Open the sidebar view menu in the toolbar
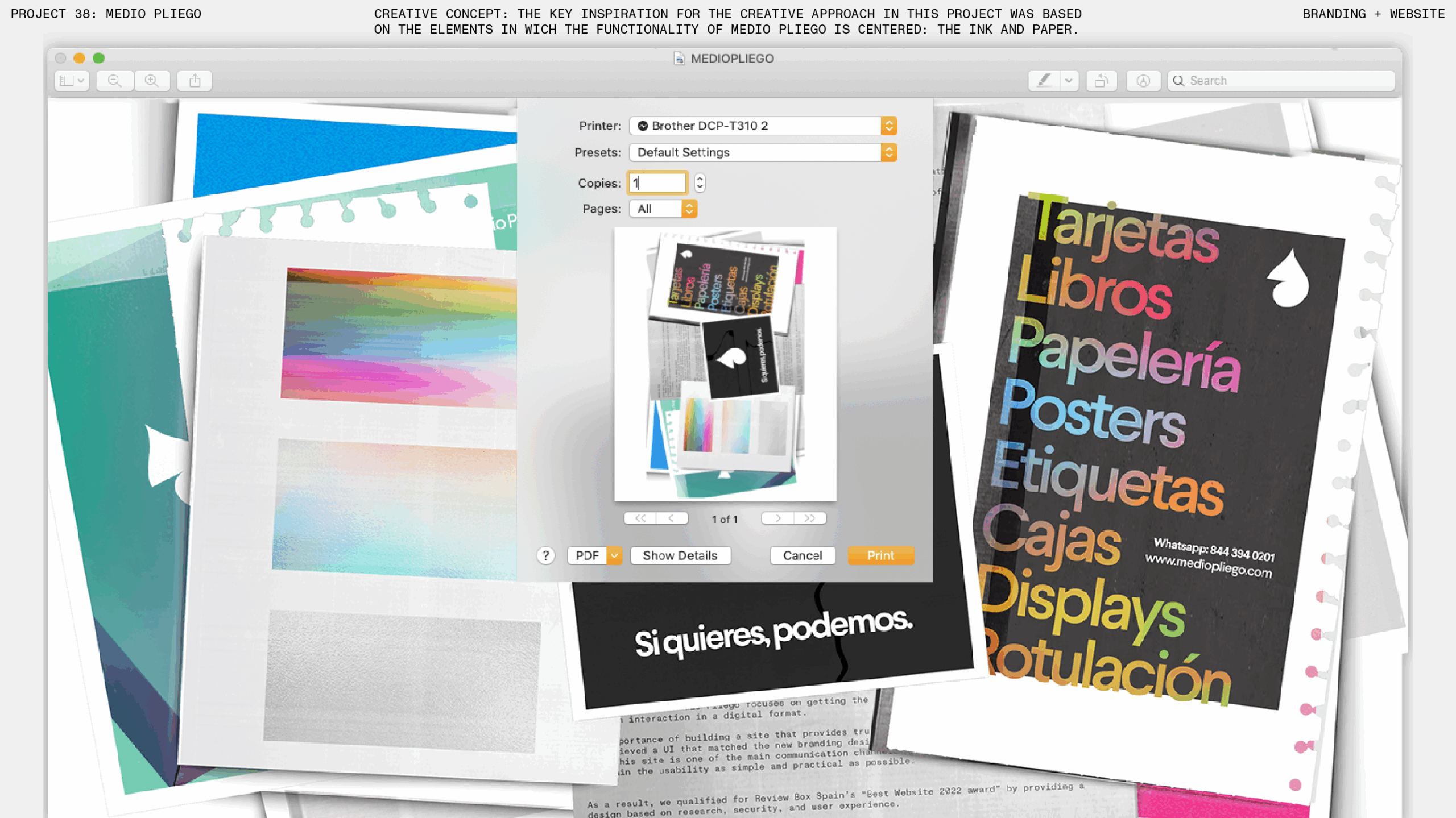The height and width of the screenshot is (818, 1456). [72, 81]
